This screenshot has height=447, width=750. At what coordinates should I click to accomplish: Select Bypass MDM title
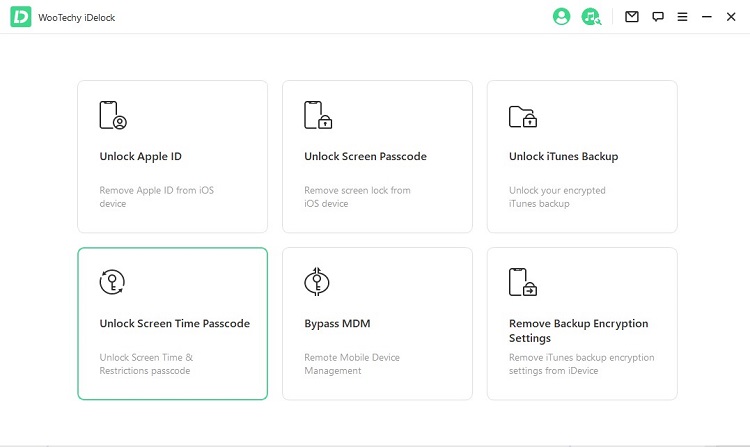(x=337, y=324)
